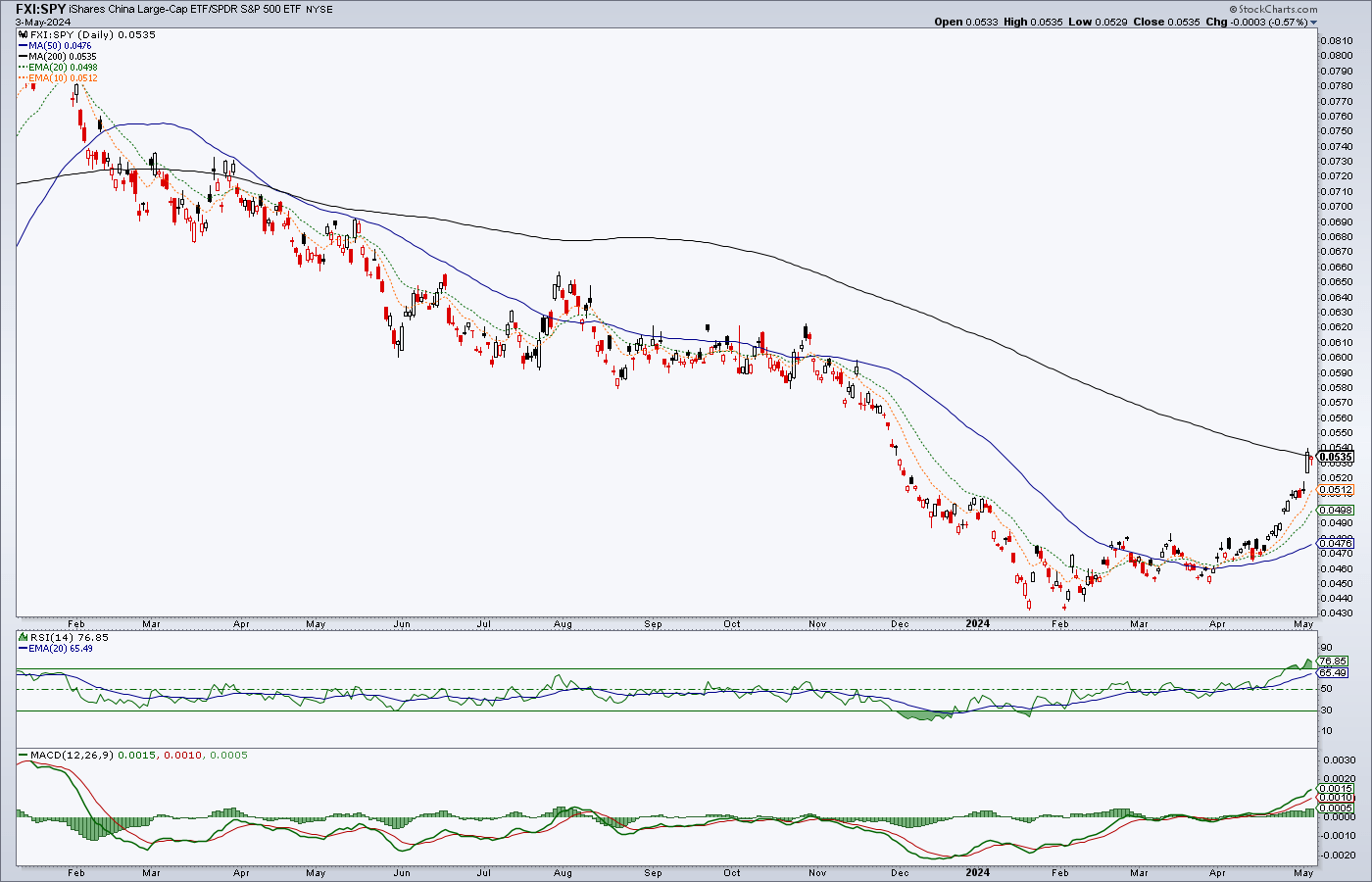Click the orange 0.0512 tag on the price axis
Screen dimensions: 1372x882
pos(1337,490)
